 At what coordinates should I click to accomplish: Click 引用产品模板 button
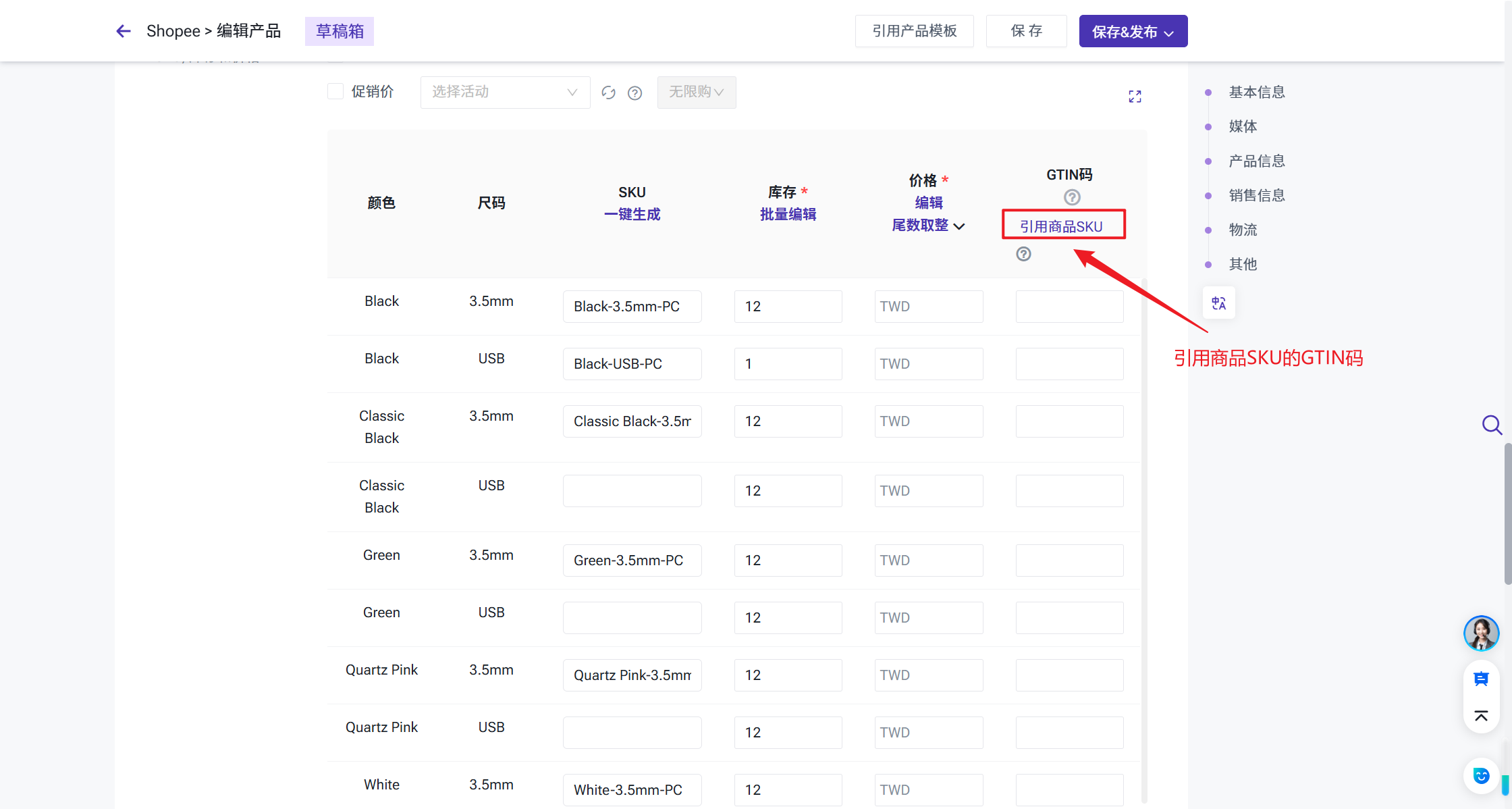(914, 31)
